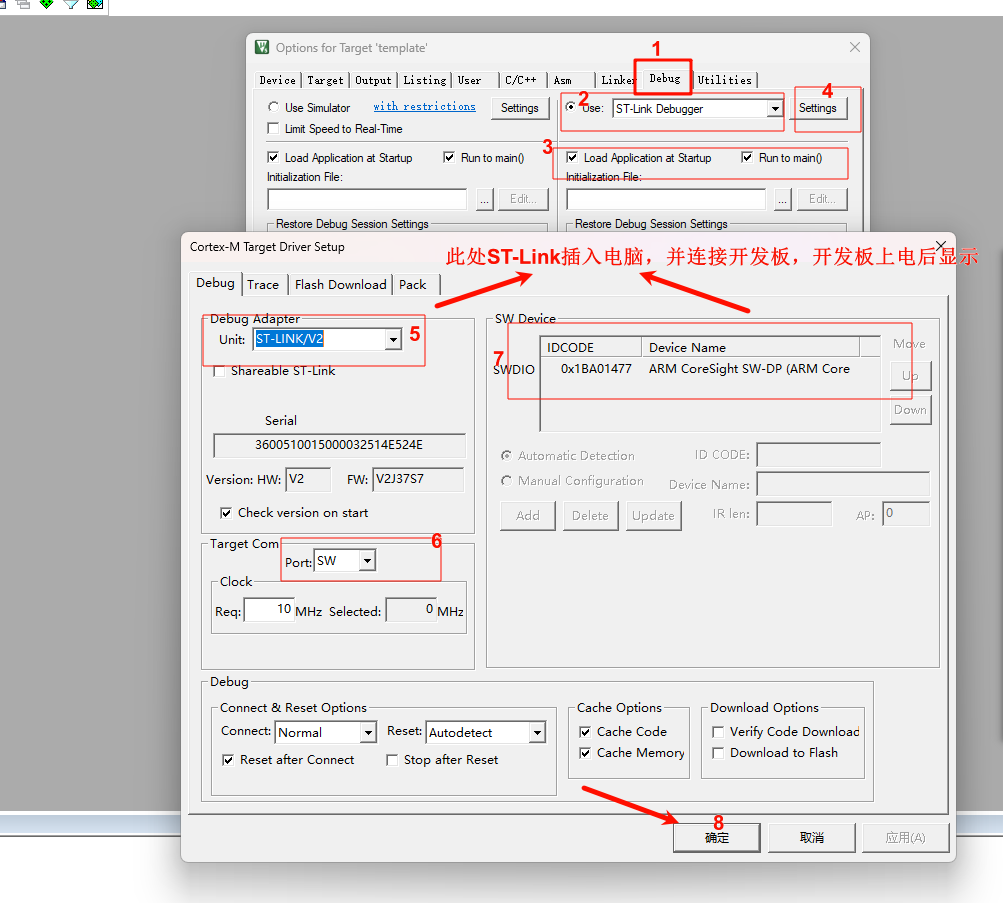Viewport: 1003px width, 903px height.
Task: Select the Debug tab in Cortex-M Driver Setup
Action: coord(215,283)
